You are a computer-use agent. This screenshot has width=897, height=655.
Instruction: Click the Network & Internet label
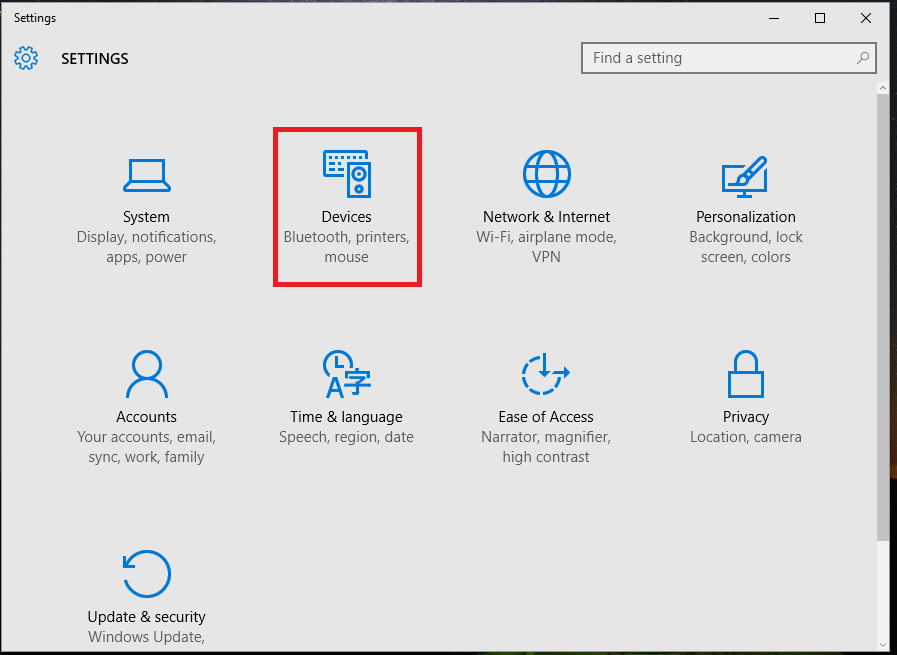pos(546,217)
